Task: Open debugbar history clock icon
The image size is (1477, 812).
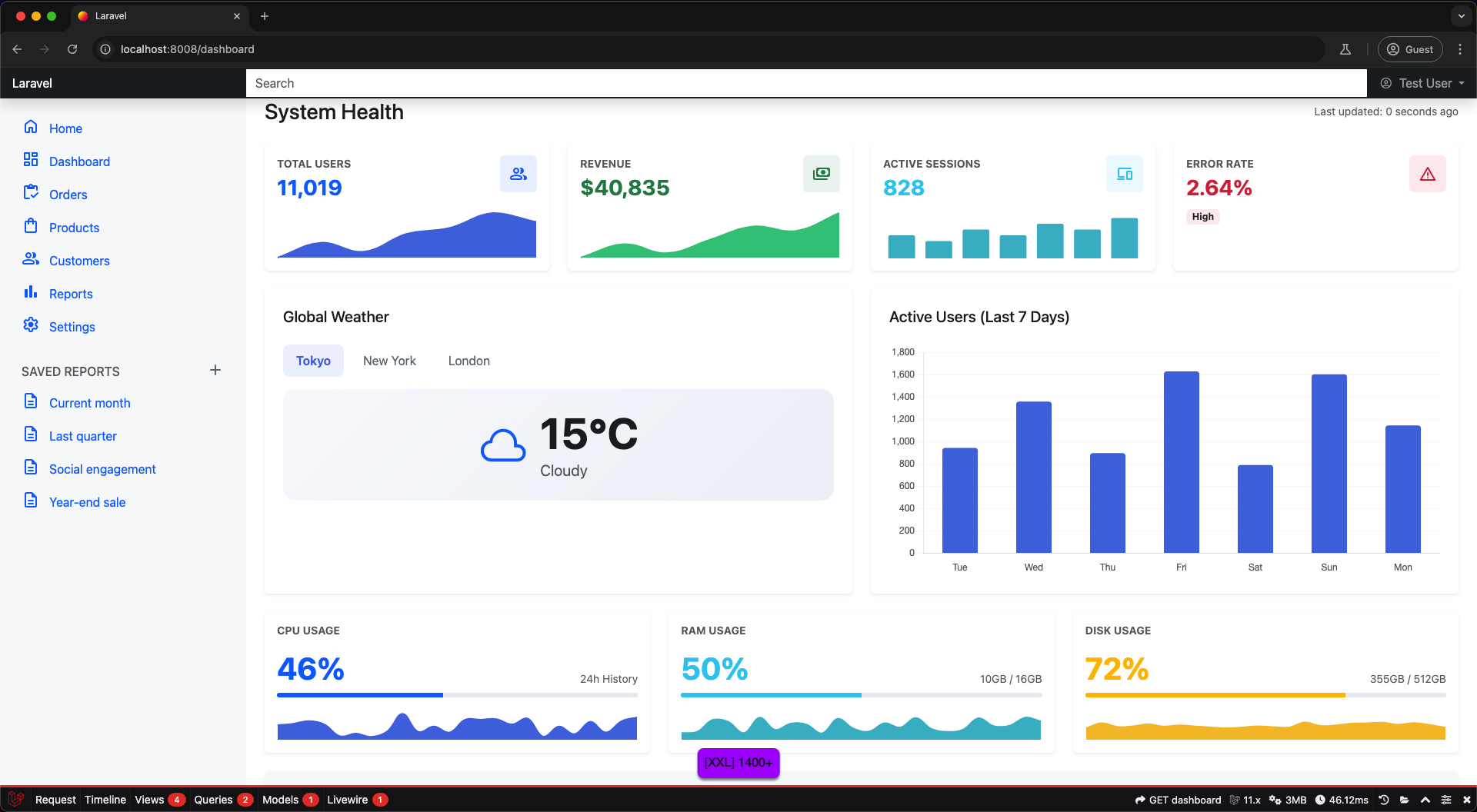Action: (1384, 800)
